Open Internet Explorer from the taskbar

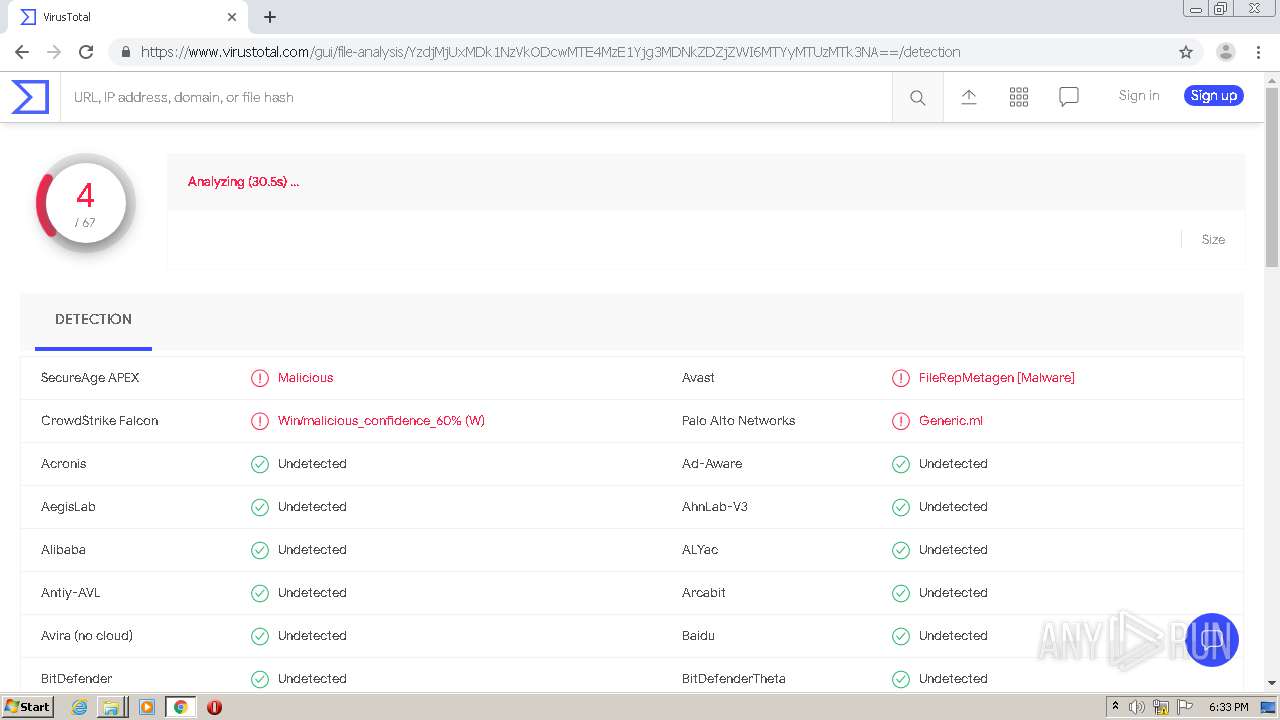pos(80,707)
